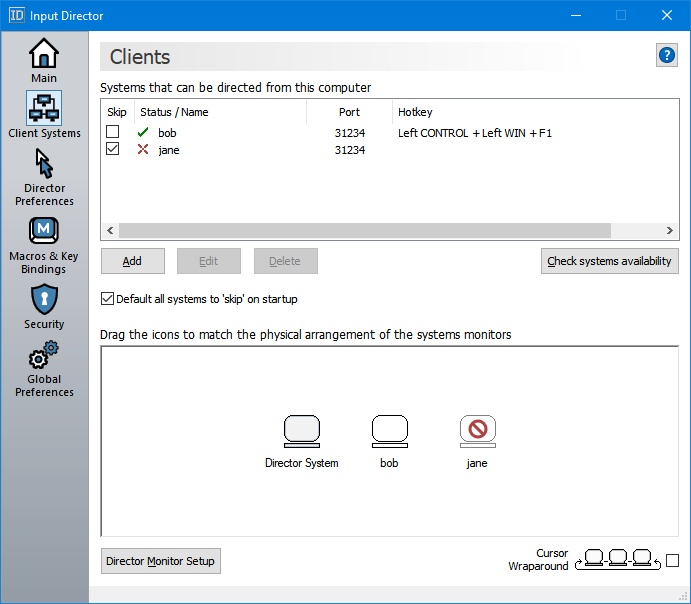Check the Skip checkbox for bob
Image resolution: width=691 pixels, height=604 pixels.
point(112,132)
